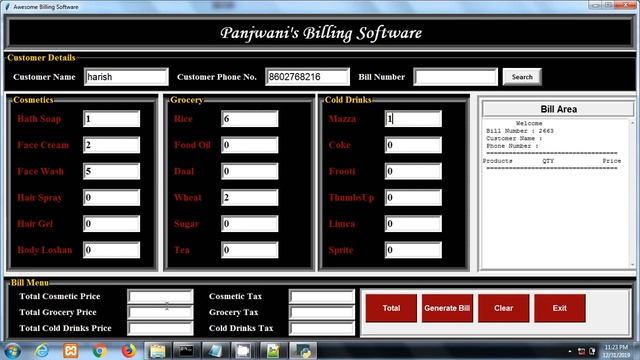The height and width of the screenshot is (360, 640).
Task: Open the XAMPP taskbar icon
Action: 71,351
